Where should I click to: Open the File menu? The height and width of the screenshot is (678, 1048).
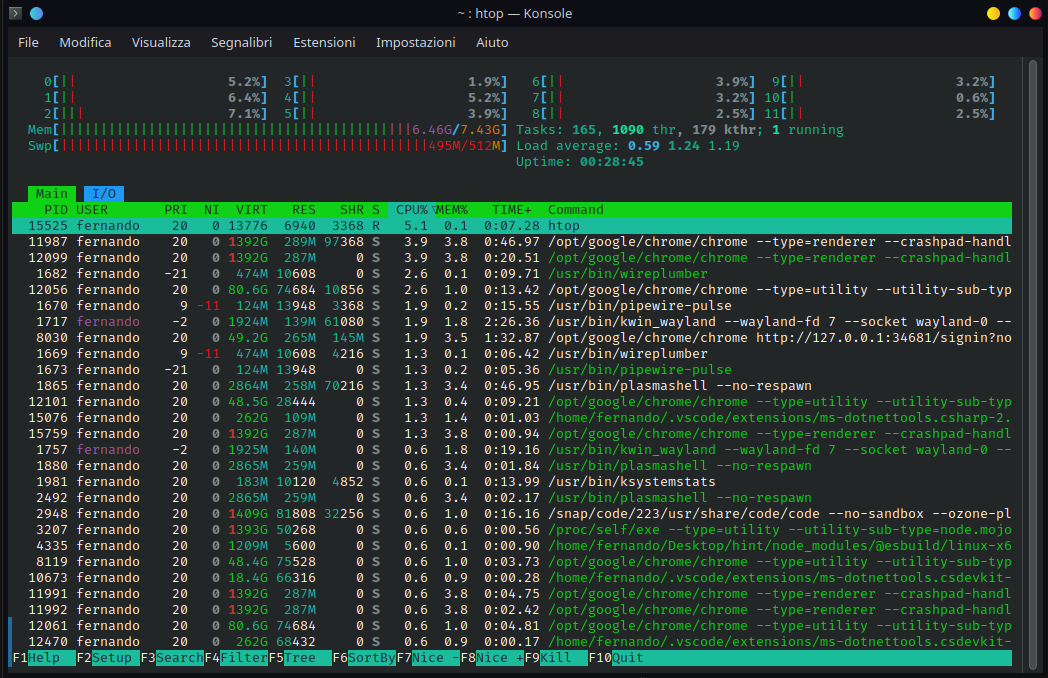pyautogui.click(x=28, y=43)
